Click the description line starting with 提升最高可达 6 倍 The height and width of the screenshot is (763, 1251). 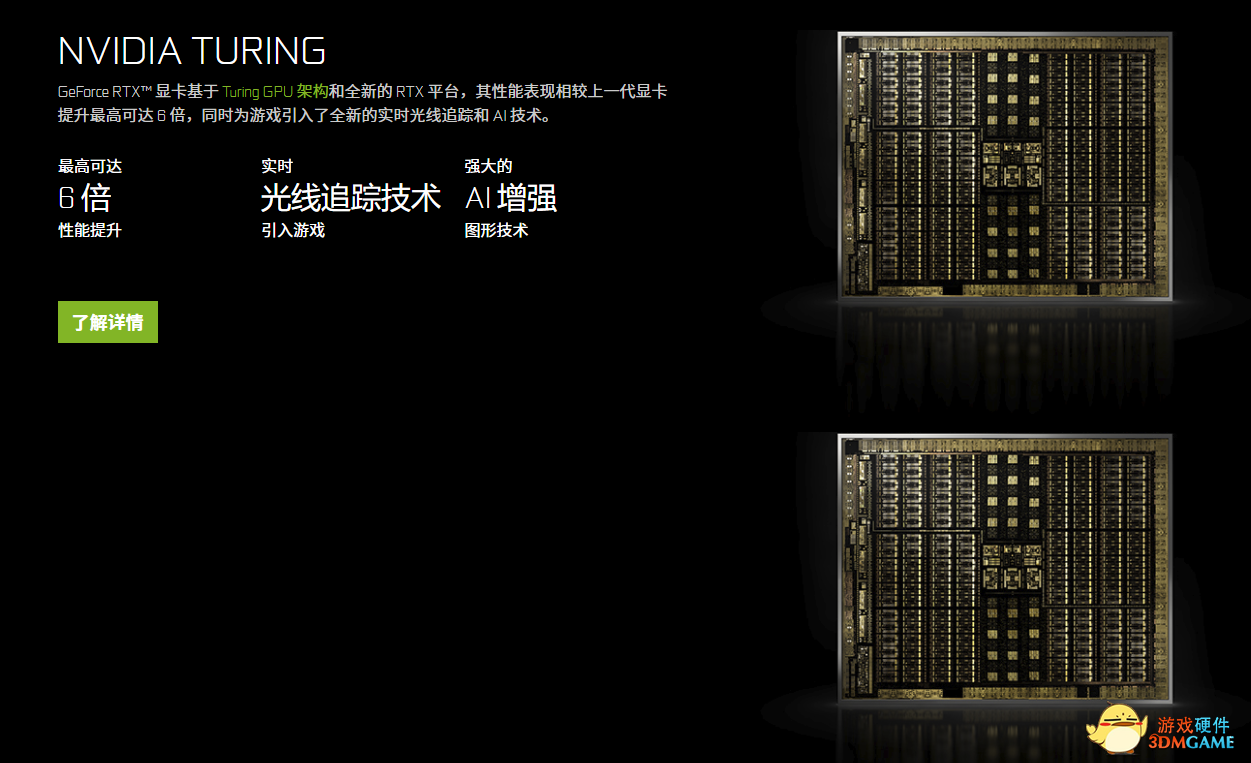coord(304,115)
